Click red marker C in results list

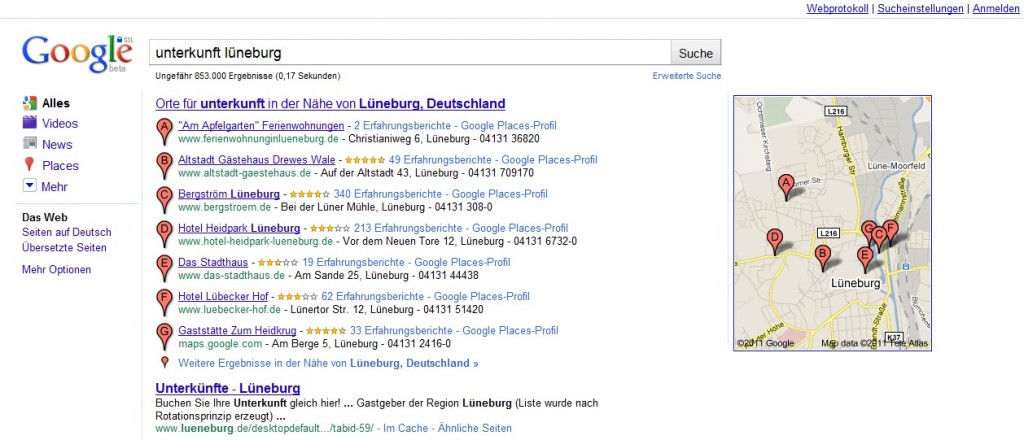(x=165, y=199)
